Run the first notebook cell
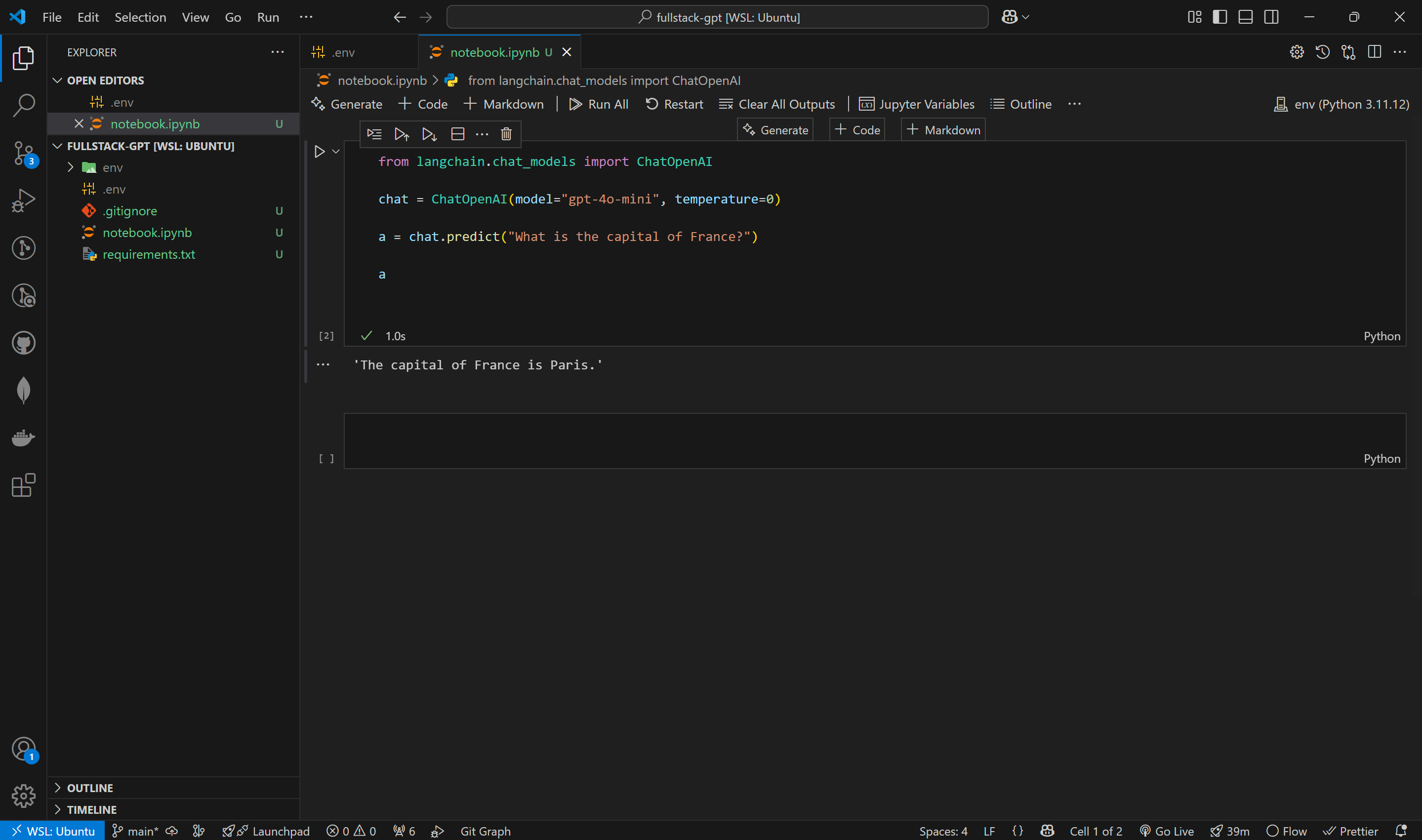The image size is (1422, 840). [319, 152]
